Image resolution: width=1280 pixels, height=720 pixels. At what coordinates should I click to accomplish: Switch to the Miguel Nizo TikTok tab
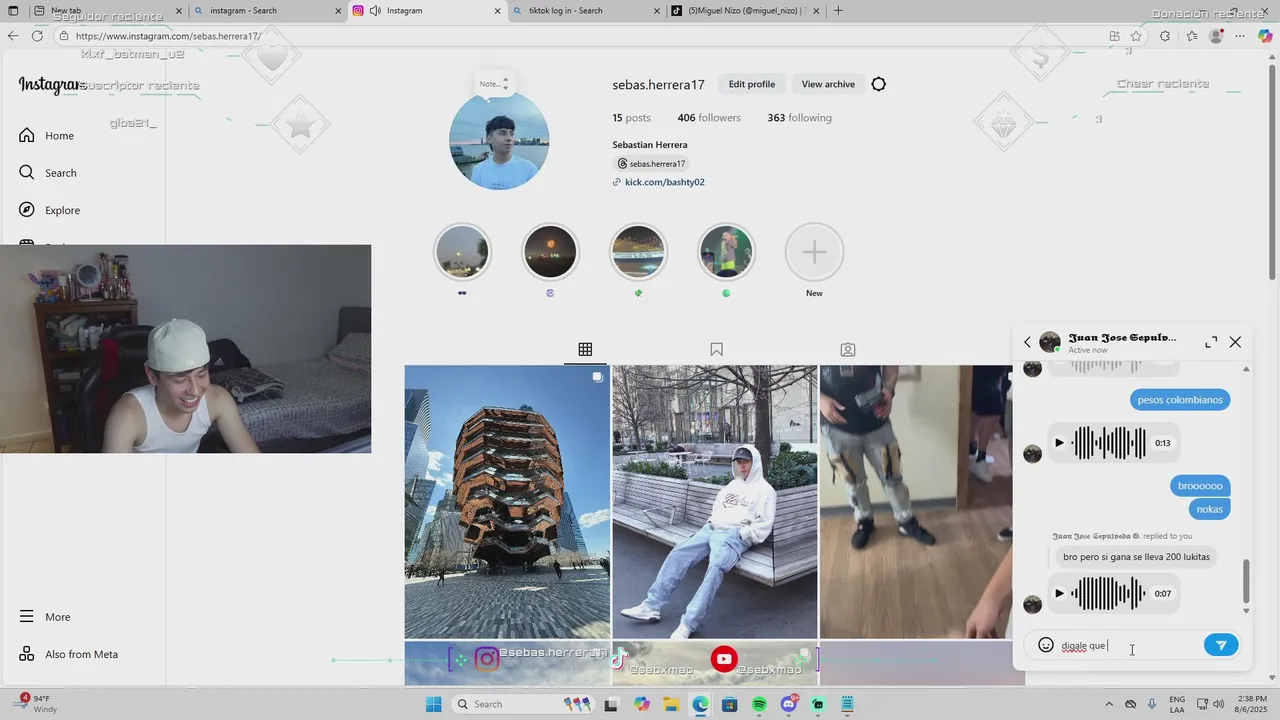click(x=744, y=11)
